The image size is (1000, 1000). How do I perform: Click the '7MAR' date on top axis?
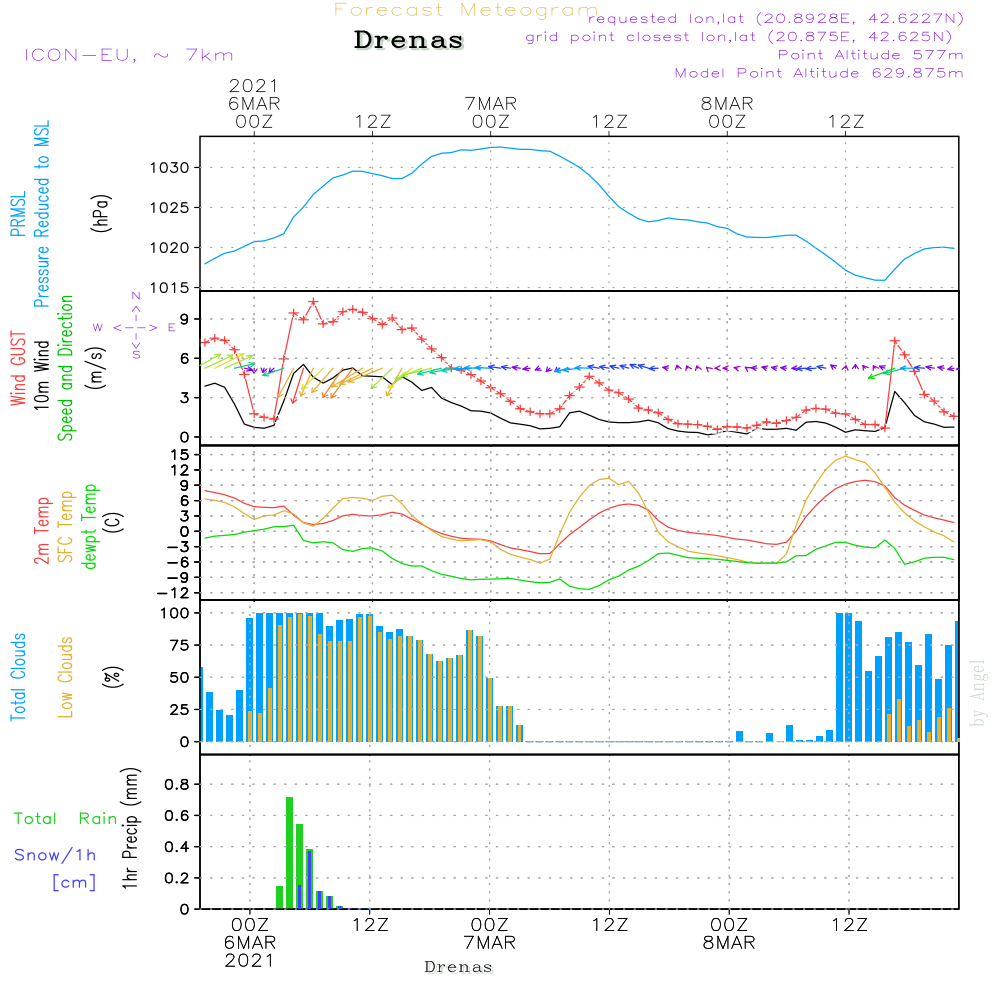tap(490, 104)
